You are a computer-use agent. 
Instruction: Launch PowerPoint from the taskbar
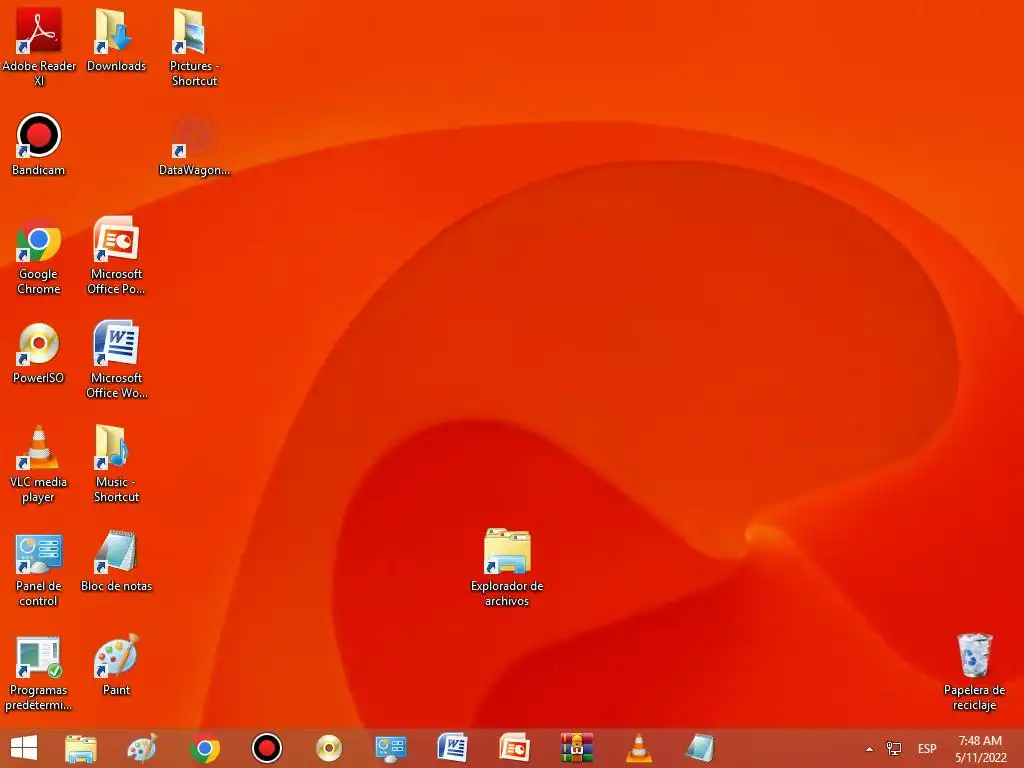point(515,748)
